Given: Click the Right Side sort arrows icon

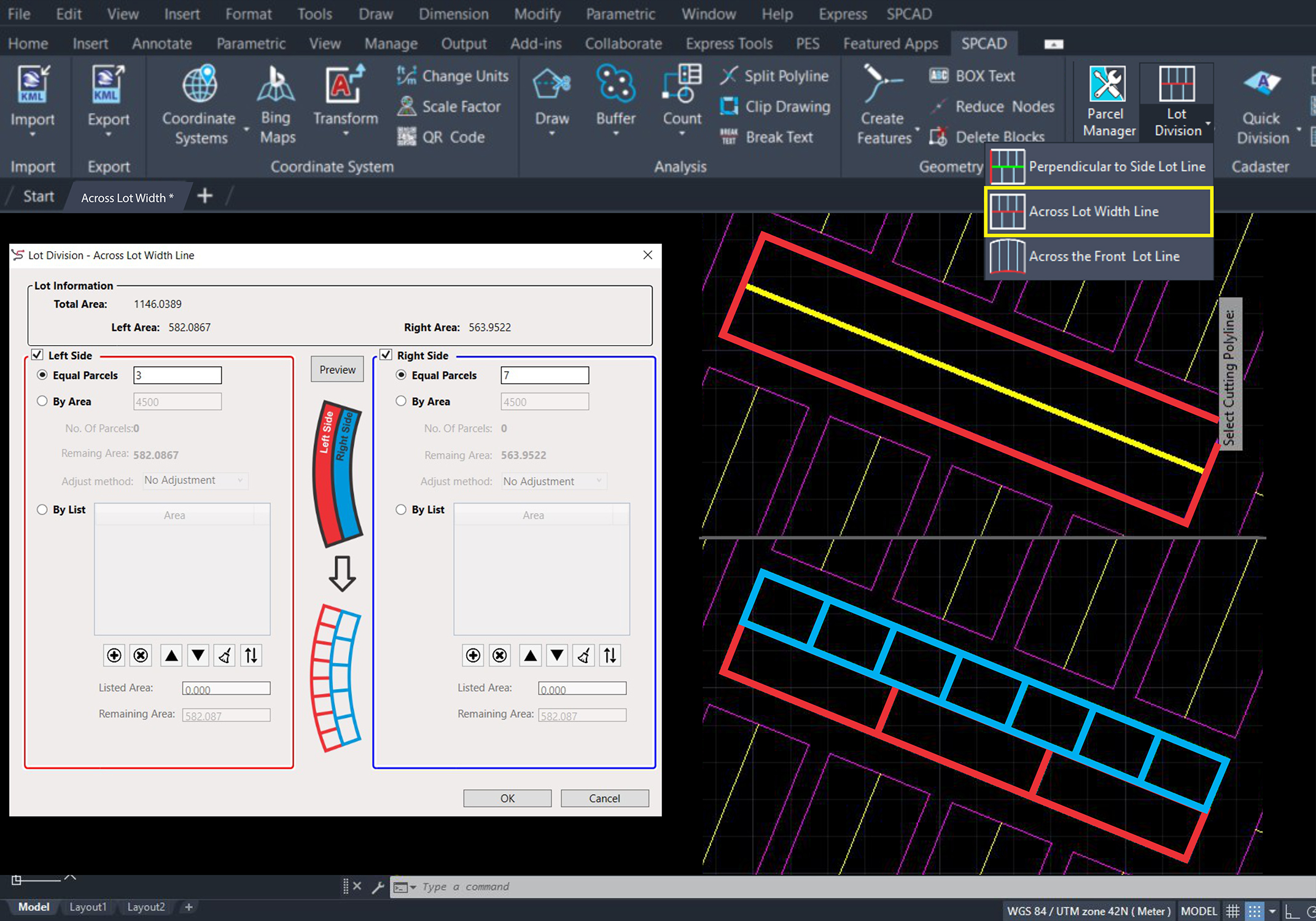Looking at the screenshot, I should click(610, 655).
